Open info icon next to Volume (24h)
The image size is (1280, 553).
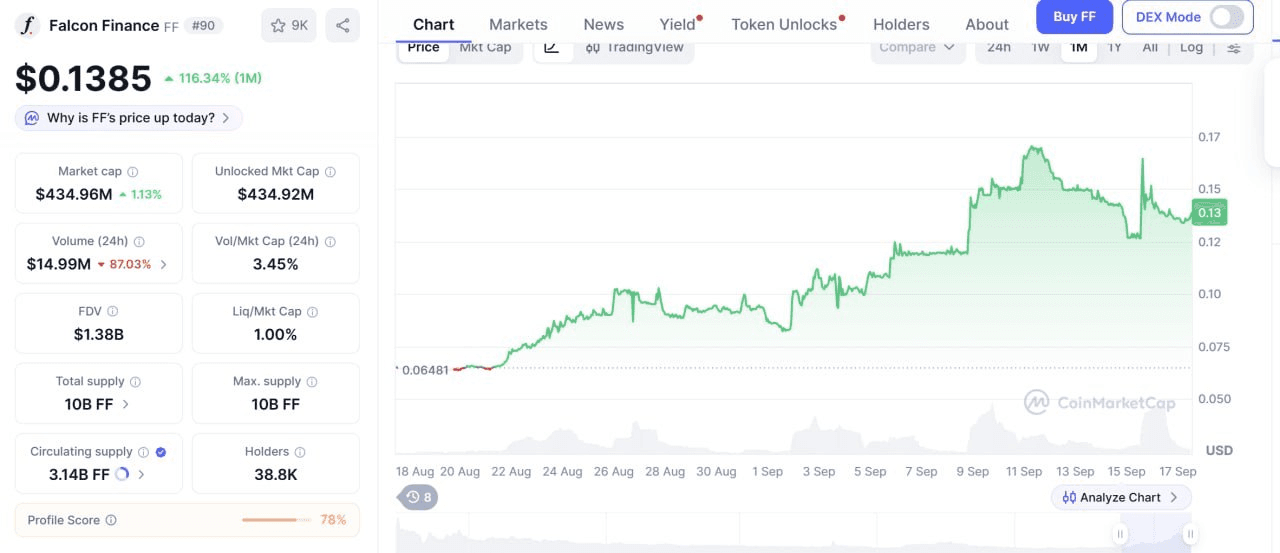point(139,242)
